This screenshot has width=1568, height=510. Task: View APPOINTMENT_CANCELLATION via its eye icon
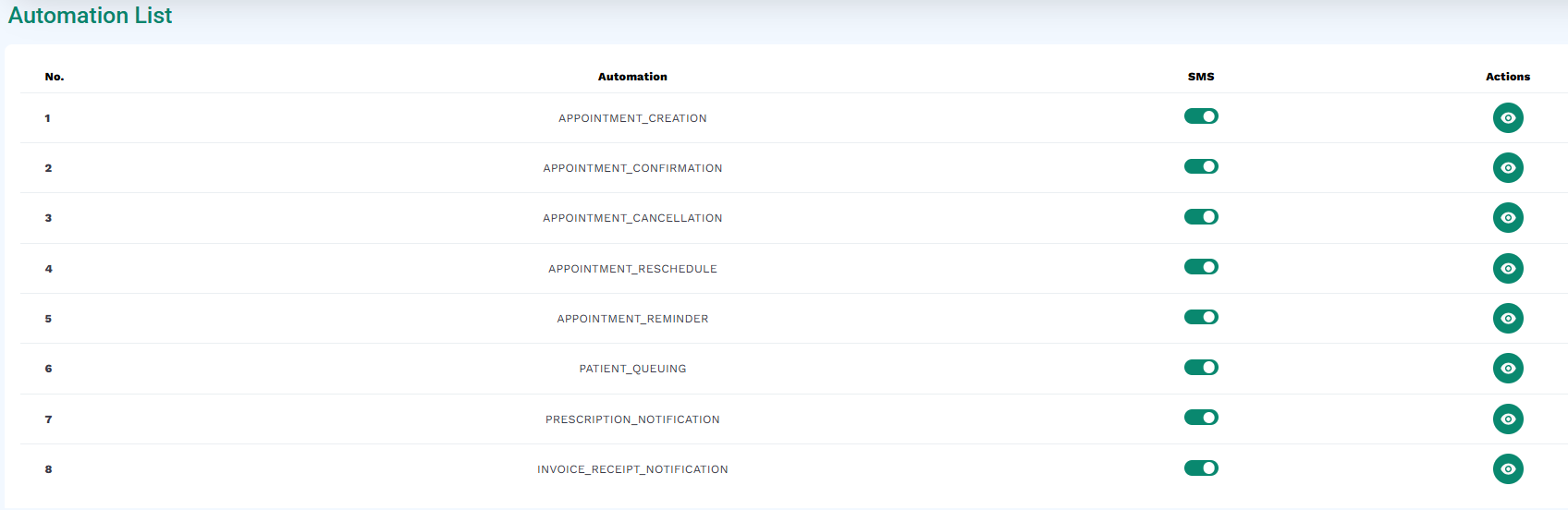[1508, 217]
